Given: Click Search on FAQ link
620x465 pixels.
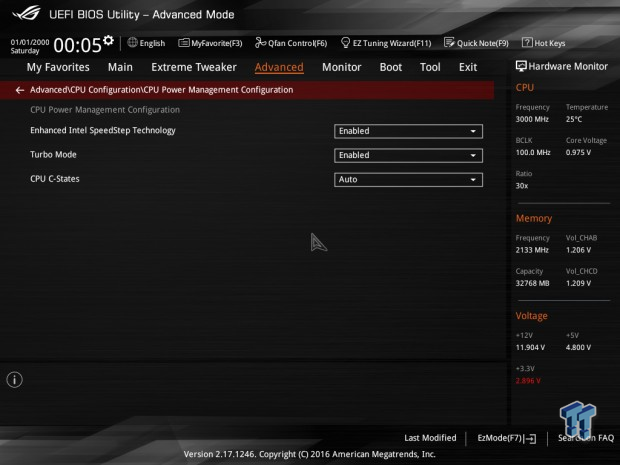Looking at the screenshot, I should tap(586, 438).
